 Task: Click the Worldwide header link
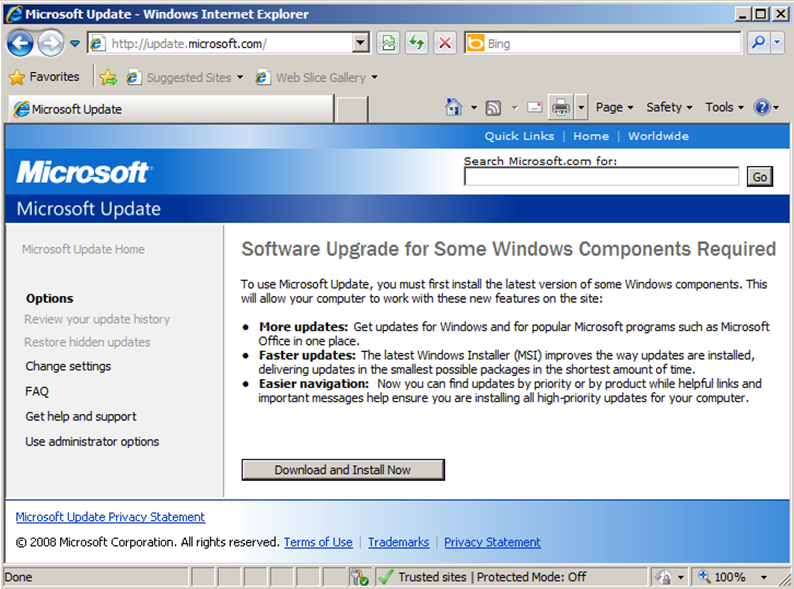[x=658, y=136]
